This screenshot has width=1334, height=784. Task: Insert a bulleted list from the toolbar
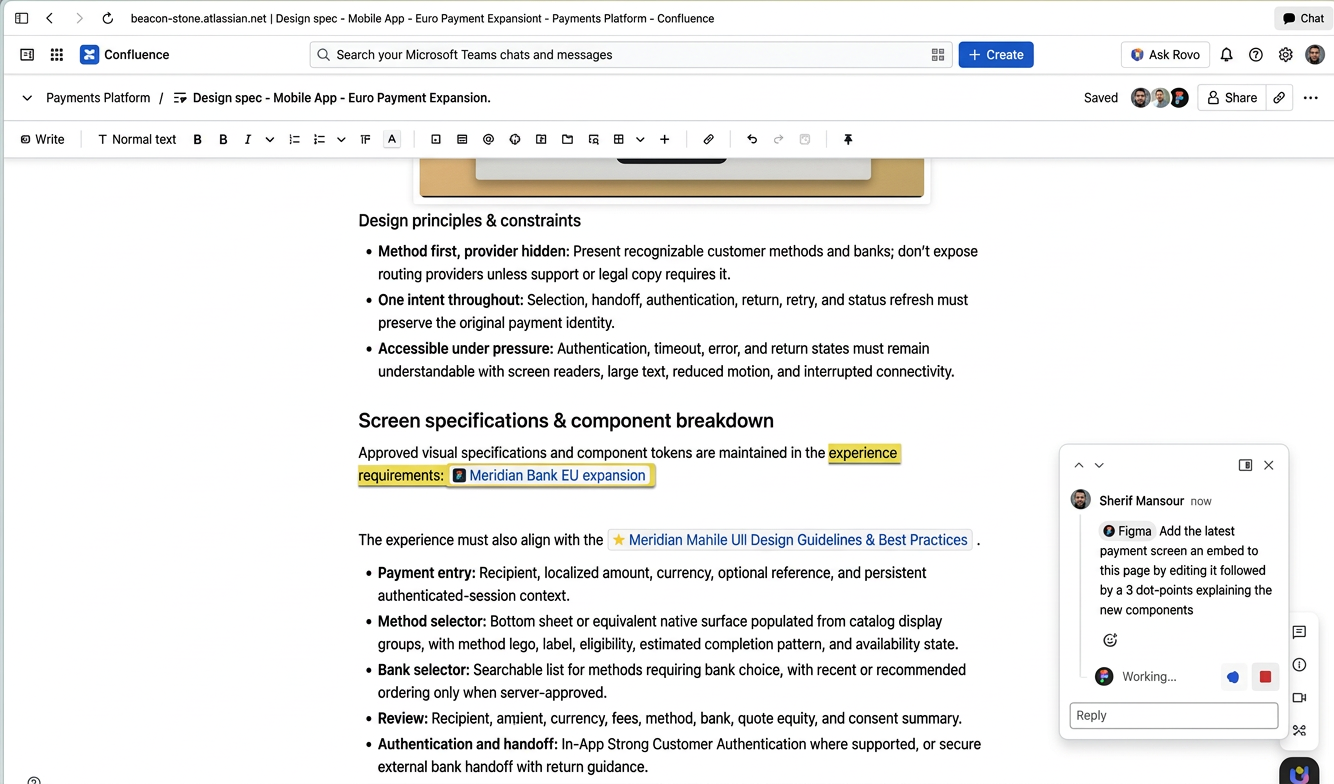[x=319, y=139]
